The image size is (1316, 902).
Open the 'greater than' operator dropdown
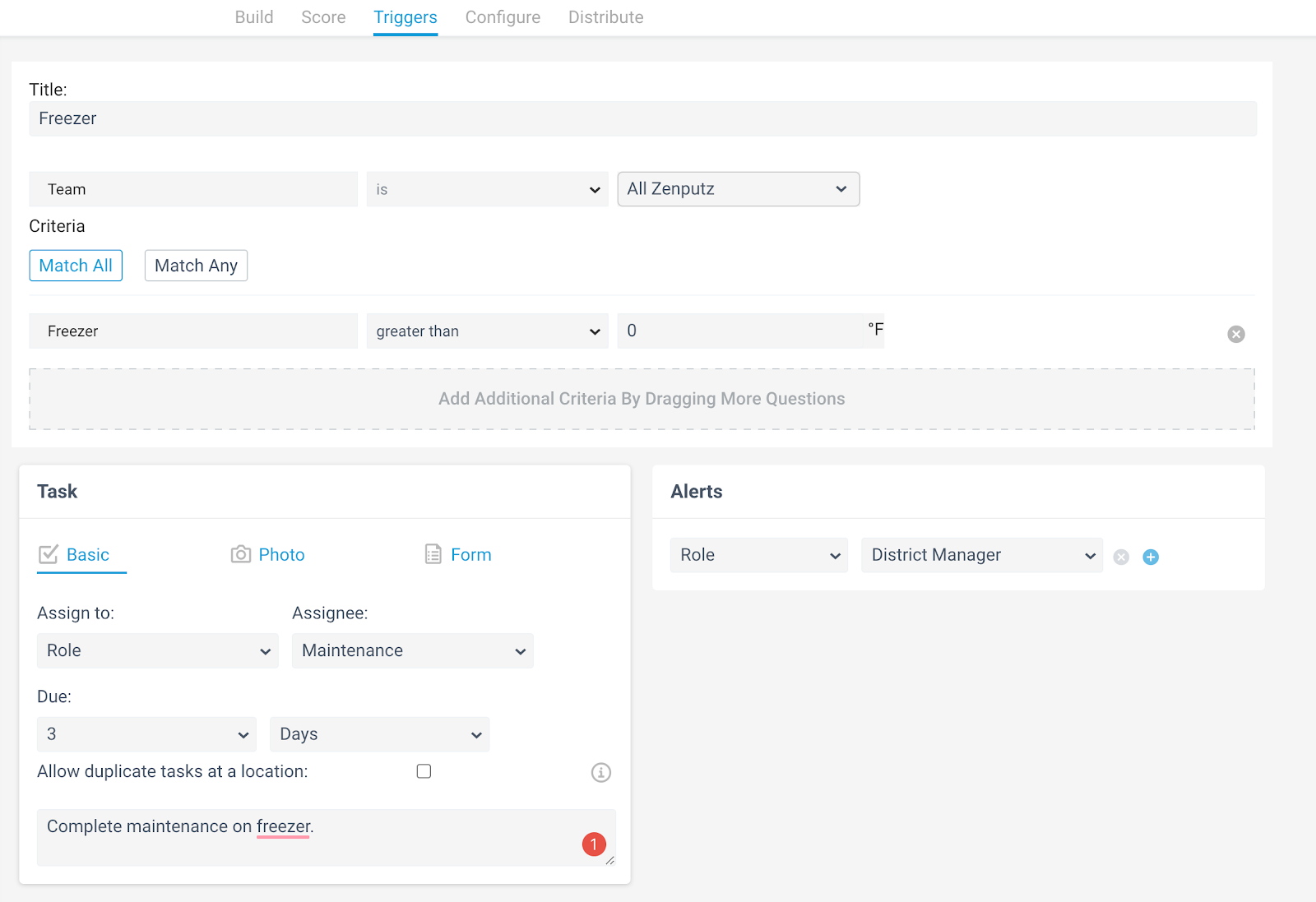(x=488, y=331)
